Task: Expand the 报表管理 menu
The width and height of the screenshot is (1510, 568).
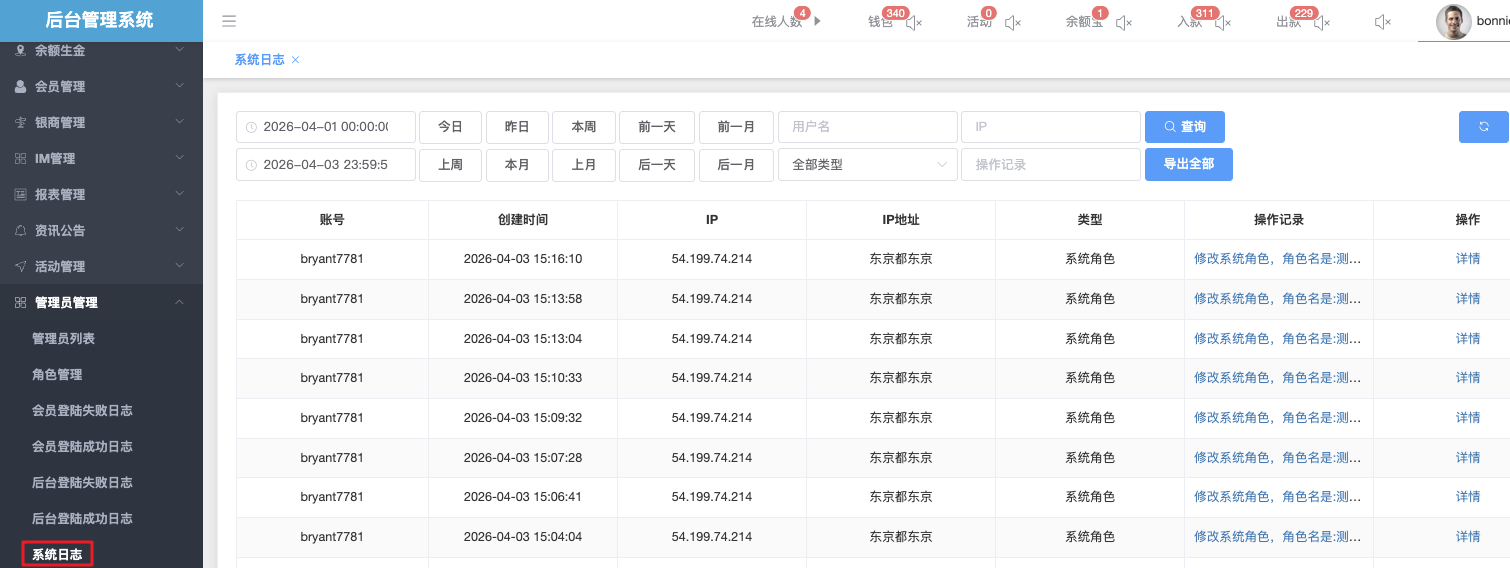Action: [100, 195]
